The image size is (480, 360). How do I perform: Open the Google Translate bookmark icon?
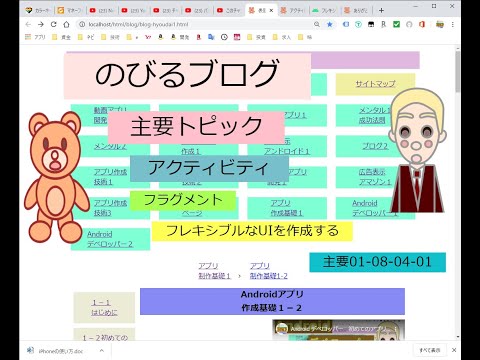click(x=211, y=37)
